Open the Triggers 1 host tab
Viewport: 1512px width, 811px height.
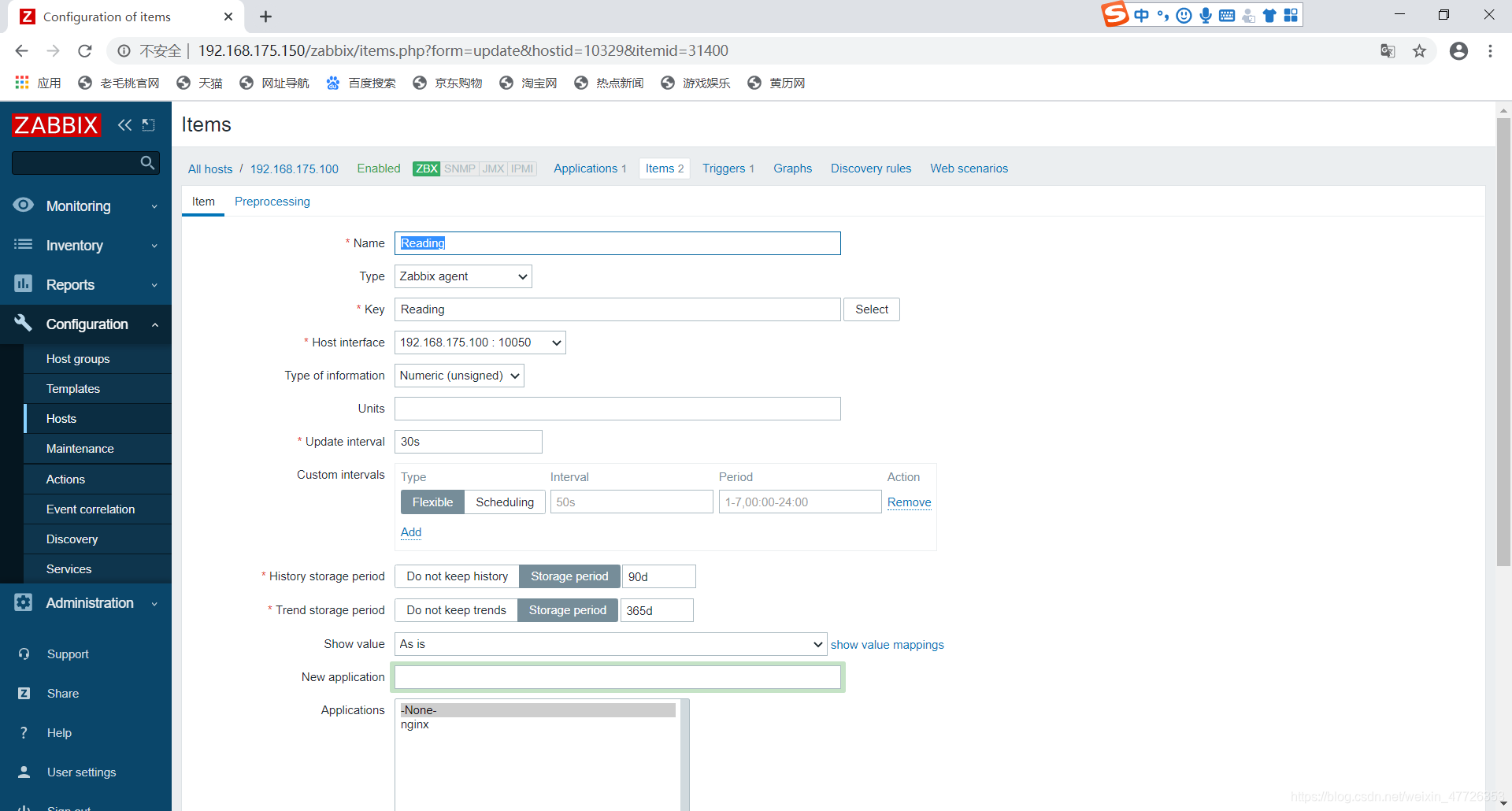(728, 168)
